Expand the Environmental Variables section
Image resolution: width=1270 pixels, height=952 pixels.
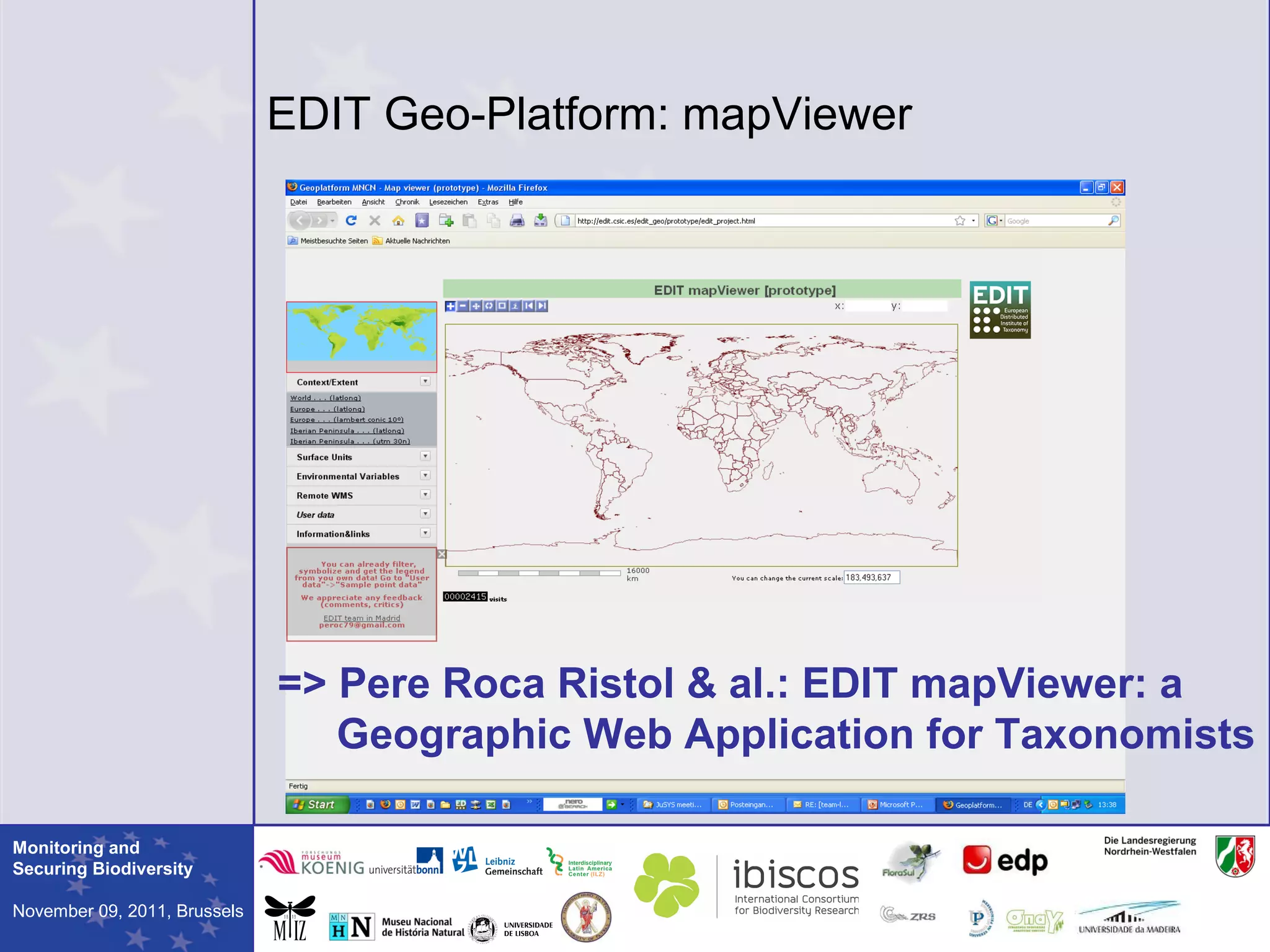coord(425,475)
